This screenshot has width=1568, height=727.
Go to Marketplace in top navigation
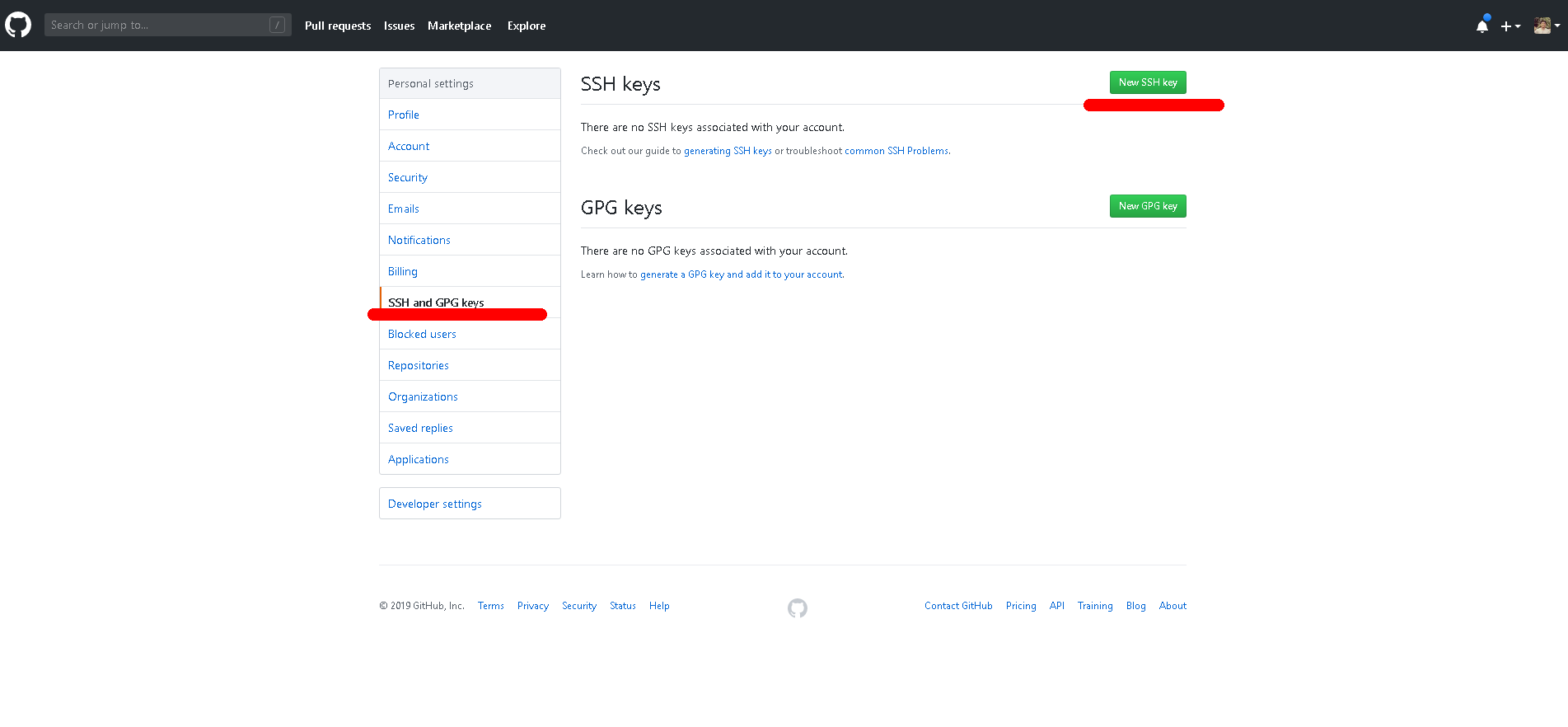point(459,26)
